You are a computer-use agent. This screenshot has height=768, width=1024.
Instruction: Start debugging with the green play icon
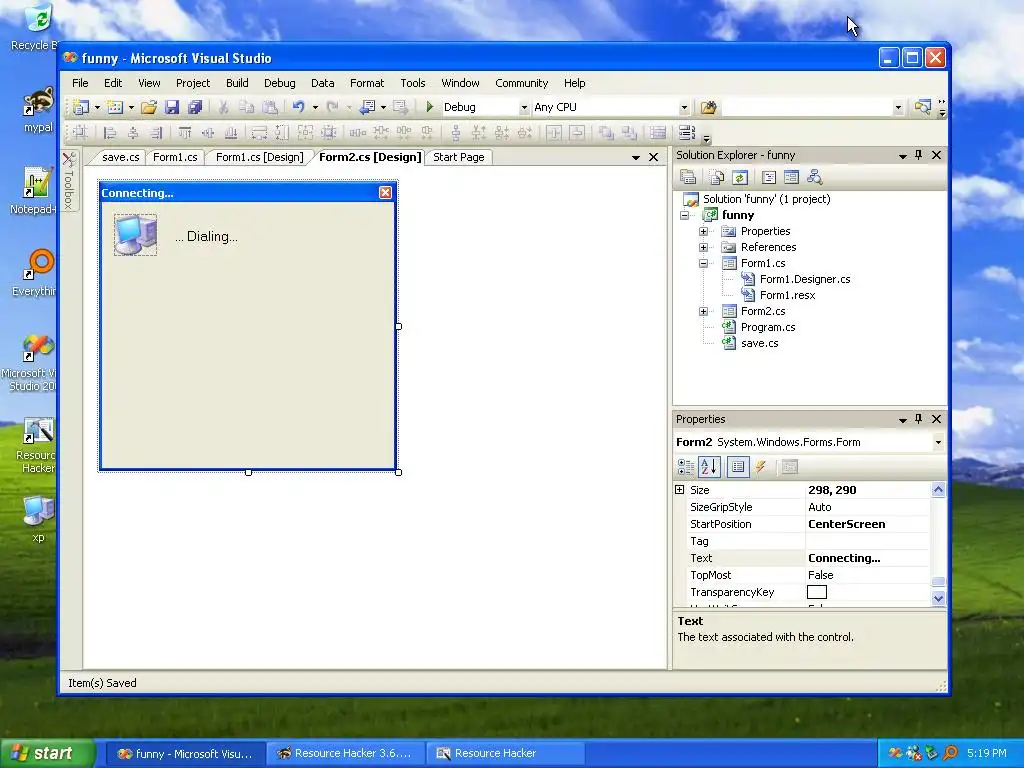(x=430, y=106)
